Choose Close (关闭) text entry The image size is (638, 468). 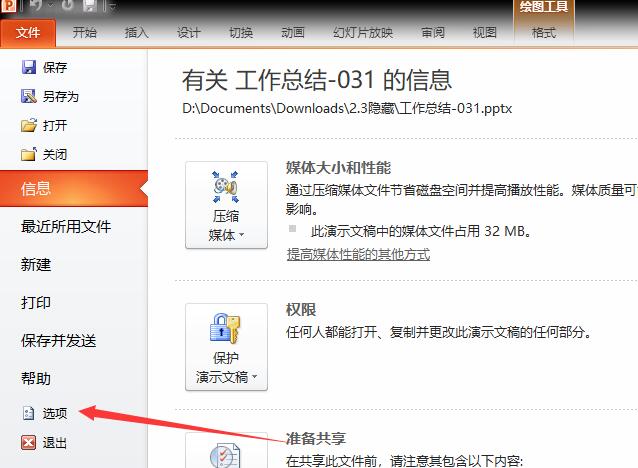[x=55, y=155]
